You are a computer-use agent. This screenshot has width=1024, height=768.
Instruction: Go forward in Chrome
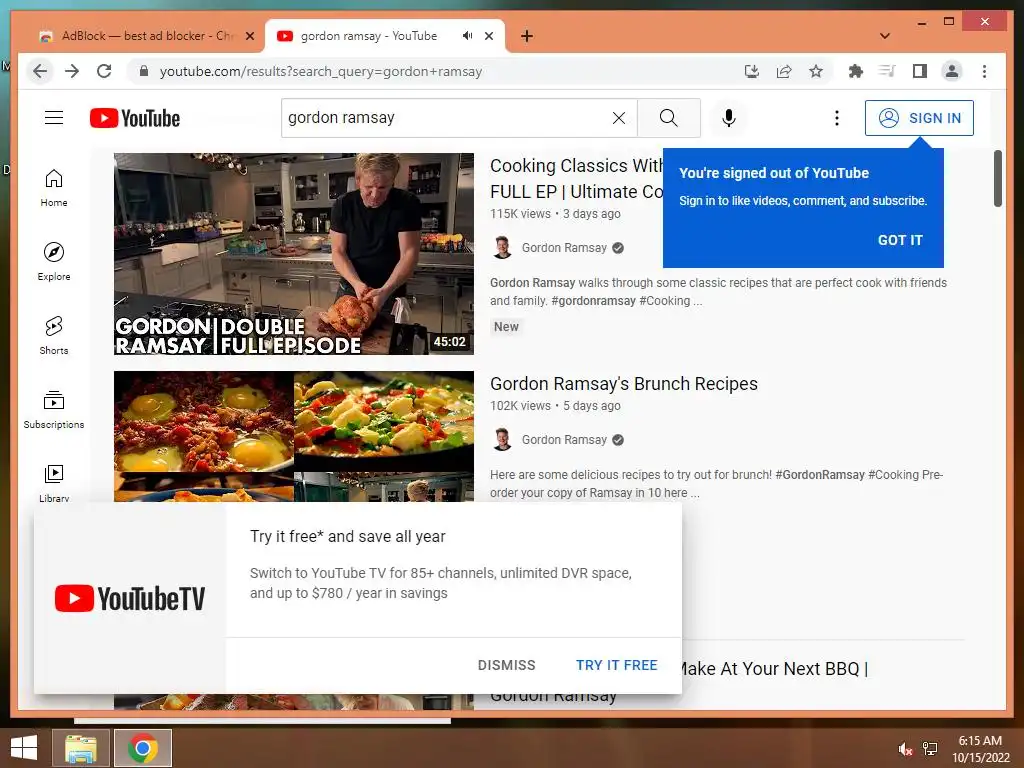(72, 71)
